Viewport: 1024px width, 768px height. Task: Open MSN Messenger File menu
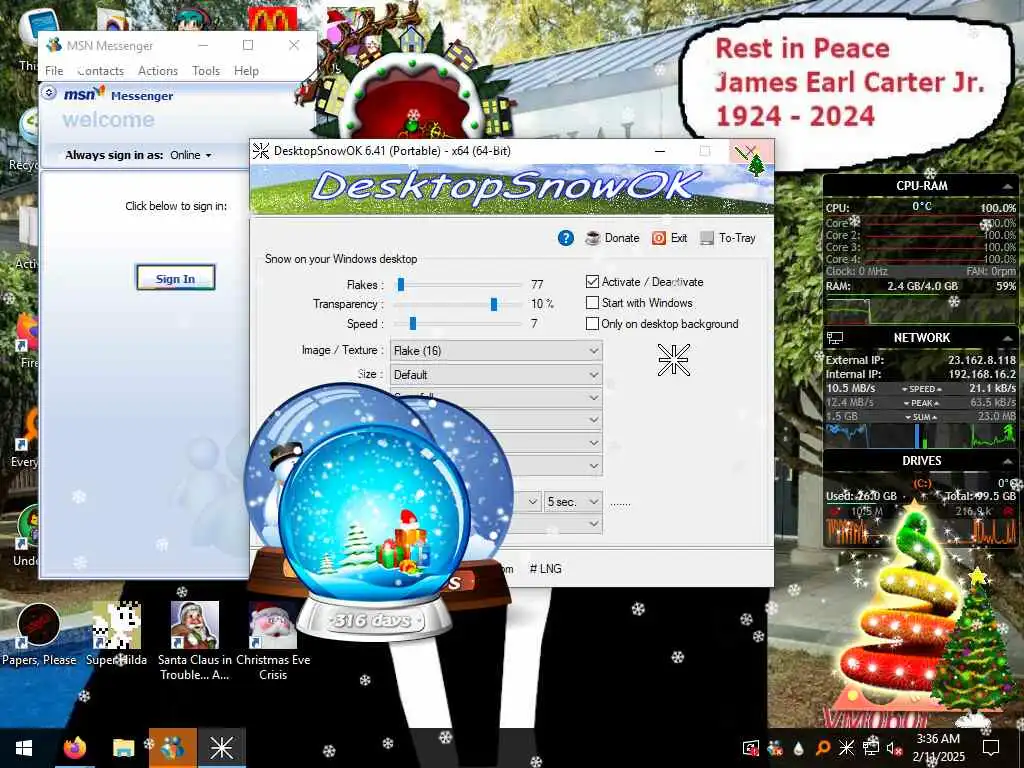pyautogui.click(x=54, y=71)
